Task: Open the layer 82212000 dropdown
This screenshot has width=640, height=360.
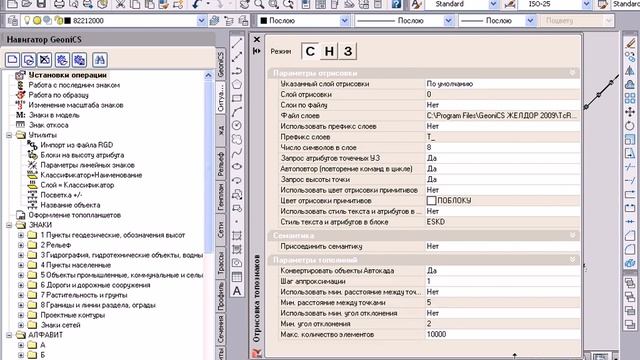Action: coord(201,20)
